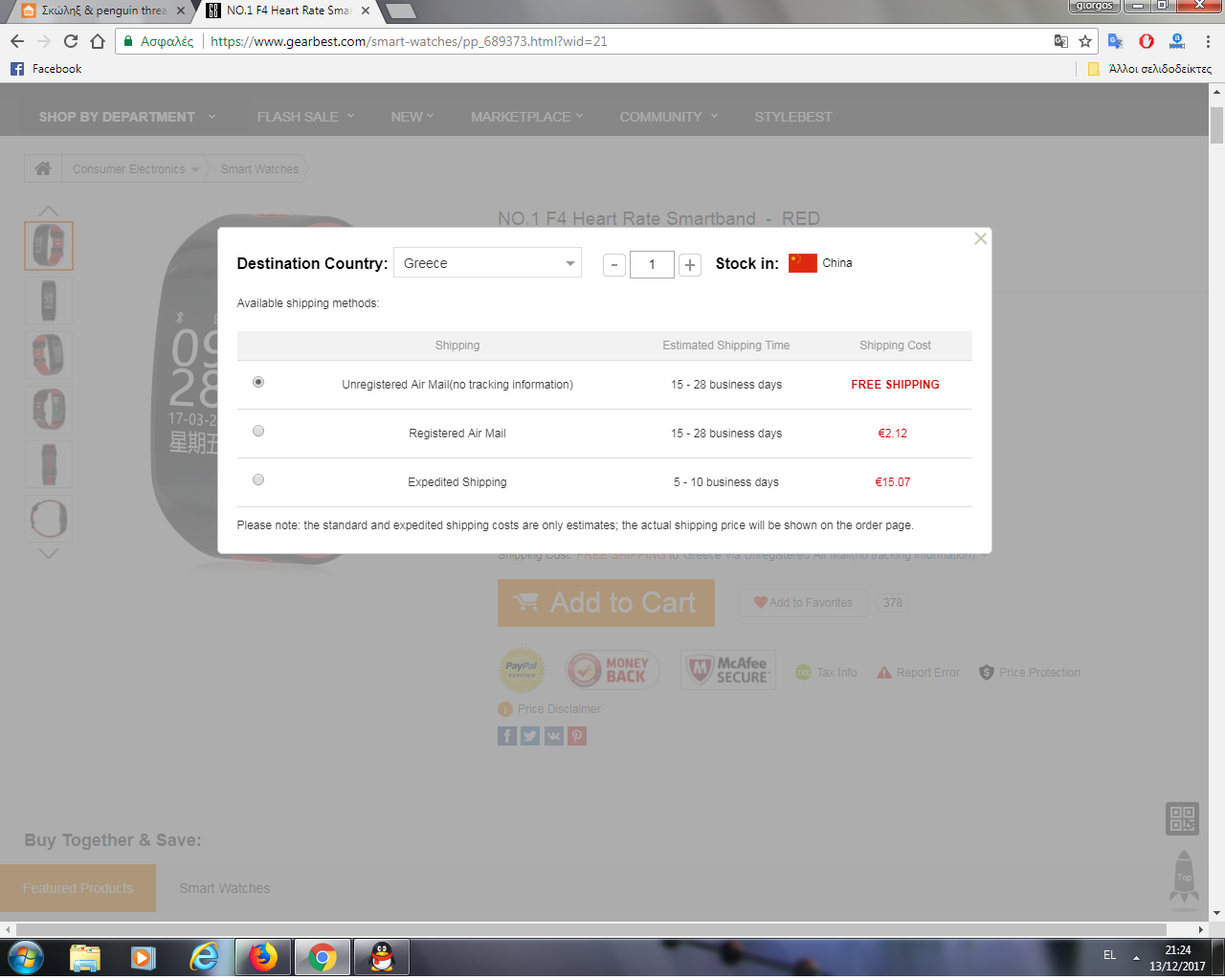This screenshot has height=980, width=1225.
Task: Open Price Protection info
Action: 1030,673
